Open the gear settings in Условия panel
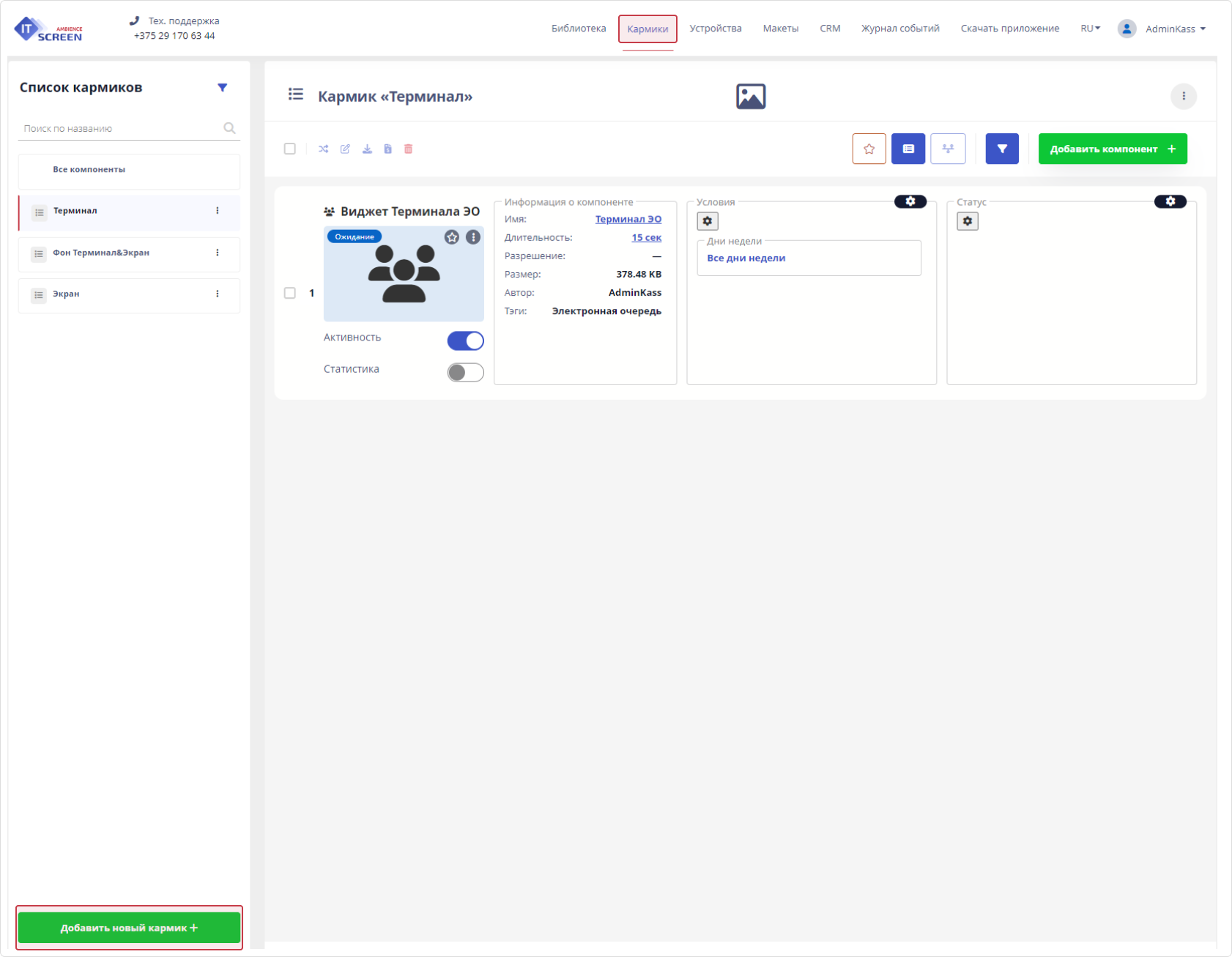1232x957 pixels. point(707,221)
